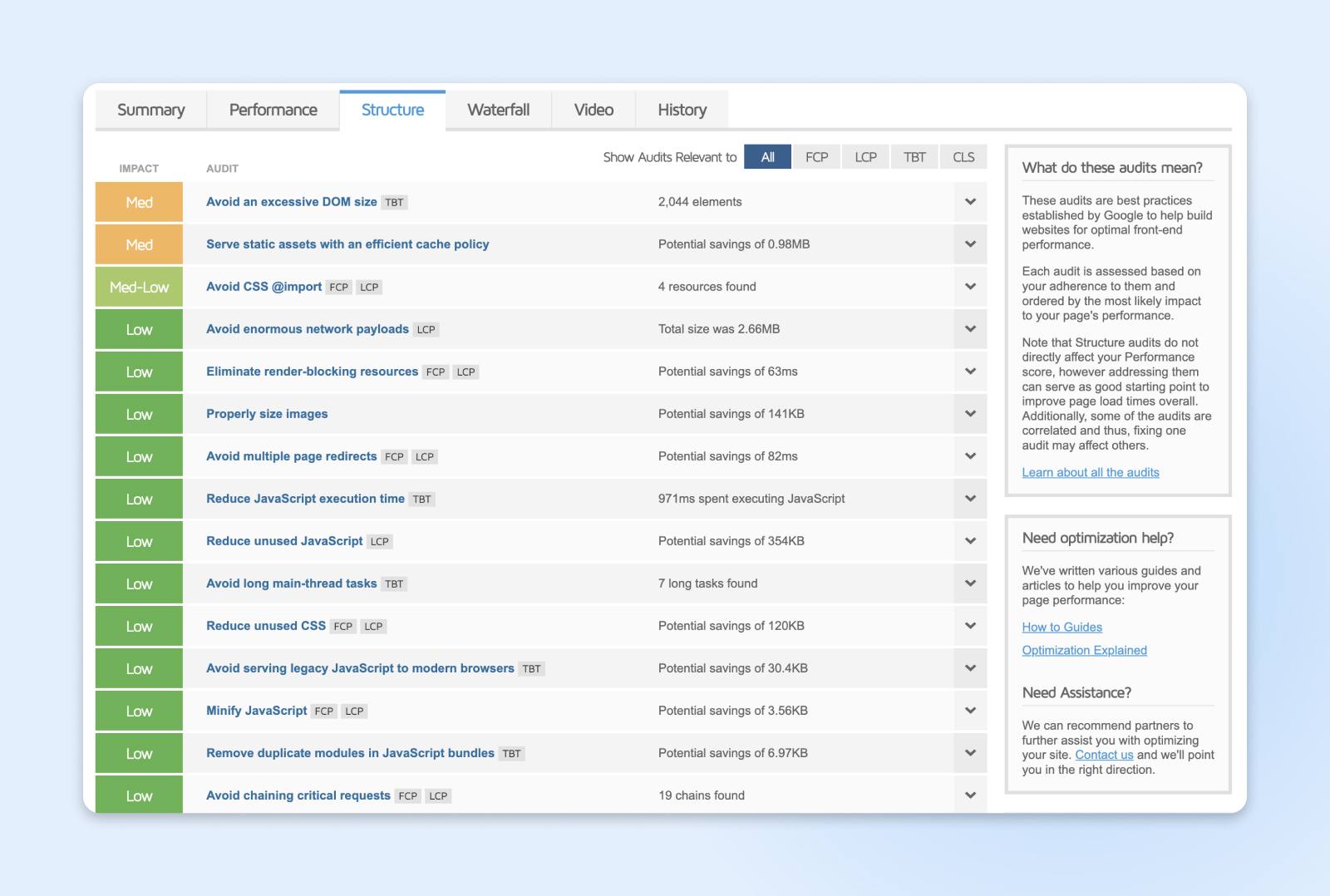Click the Med-Low impact badge for CSS @import
1330x896 pixels.
(x=139, y=287)
